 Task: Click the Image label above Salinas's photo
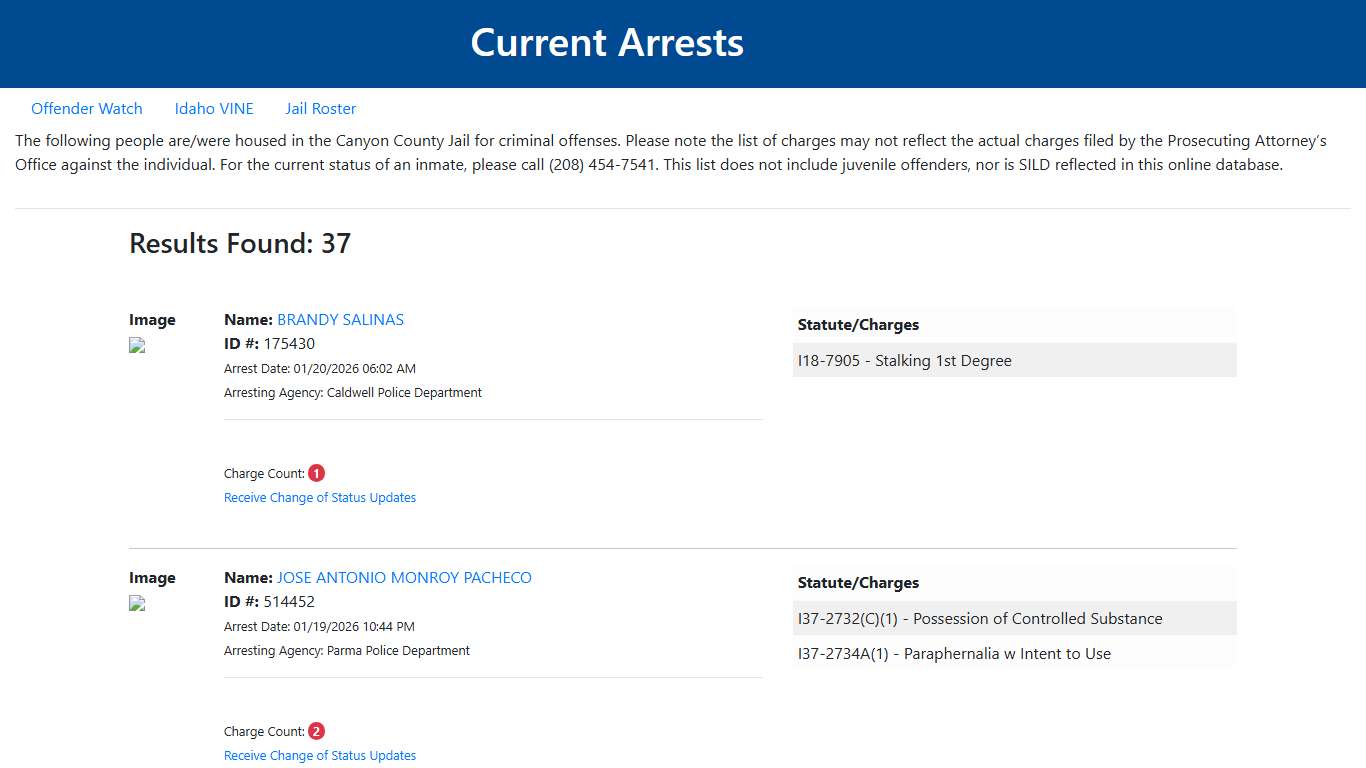point(152,319)
